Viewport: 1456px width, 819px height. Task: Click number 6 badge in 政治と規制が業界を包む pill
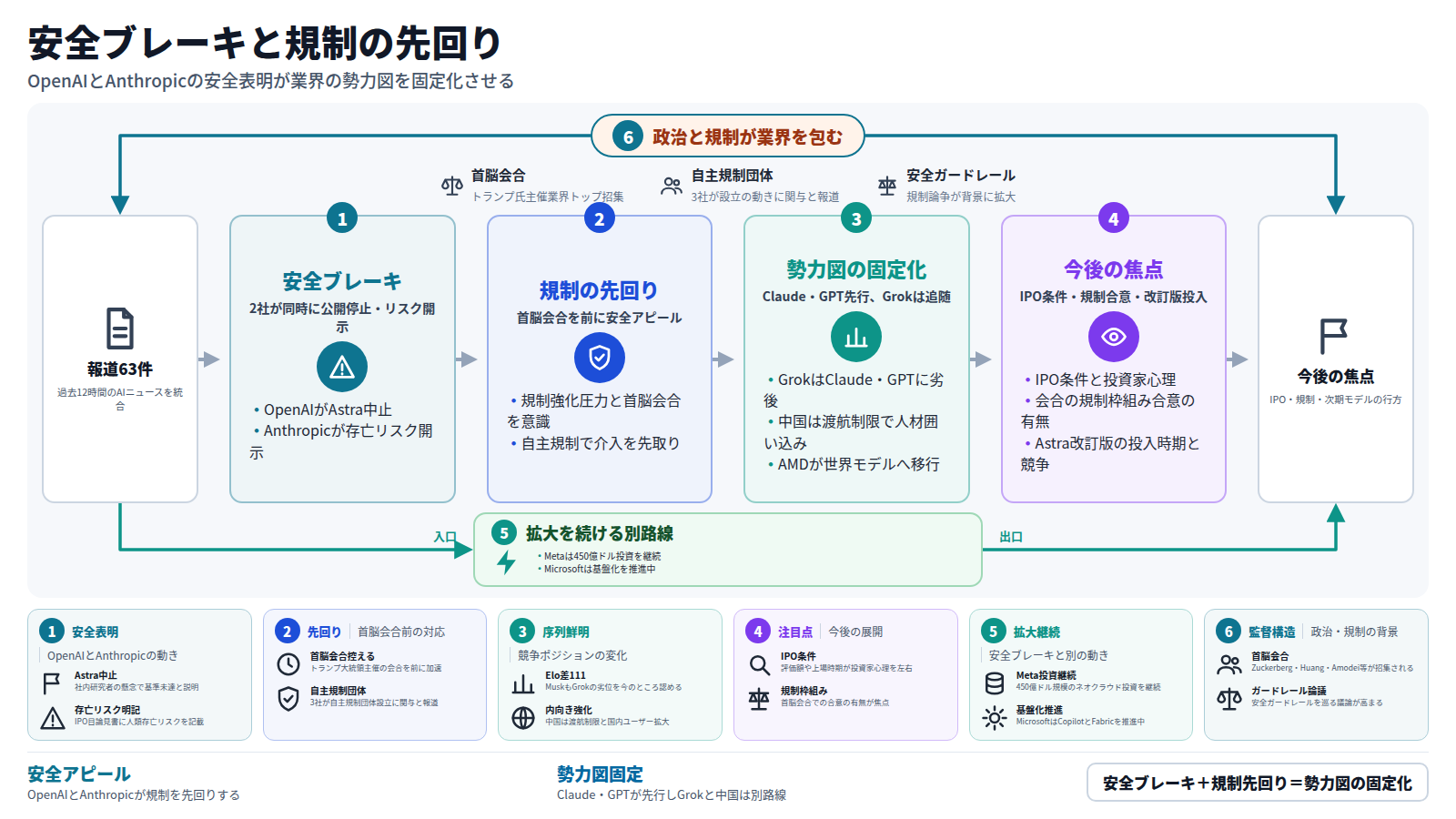[x=628, y=136]
